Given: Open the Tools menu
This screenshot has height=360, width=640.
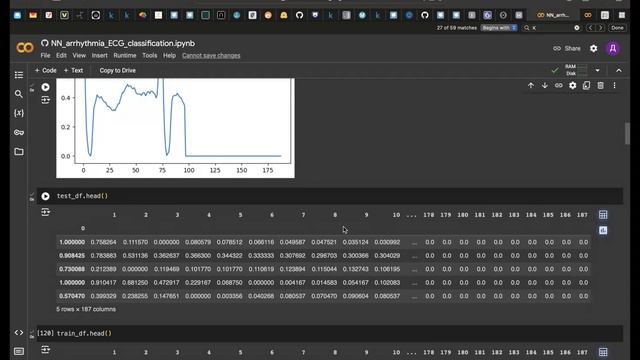Looking at the screenshot, I should (x=149, y=56).
